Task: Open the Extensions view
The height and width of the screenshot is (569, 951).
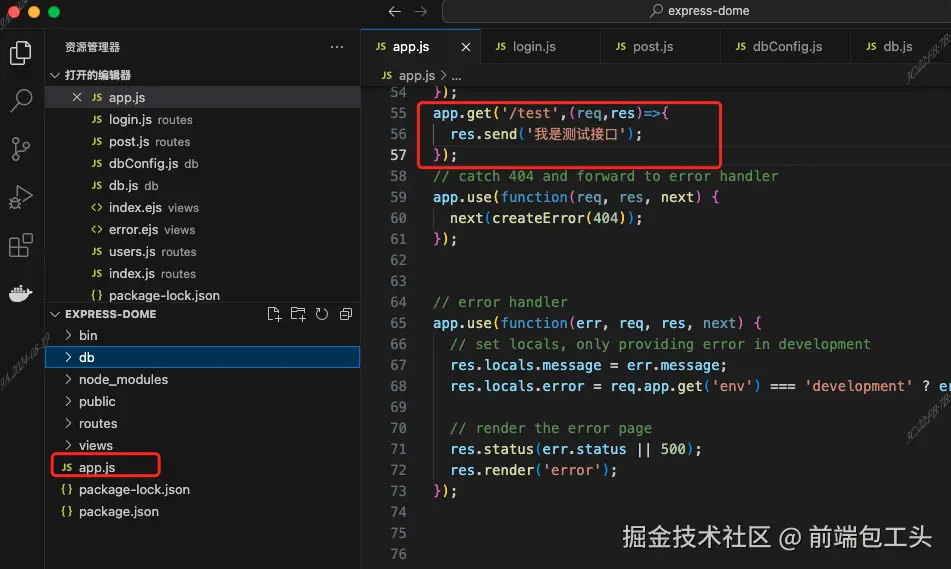Action: pyautogui.click(x=21, y=245)
